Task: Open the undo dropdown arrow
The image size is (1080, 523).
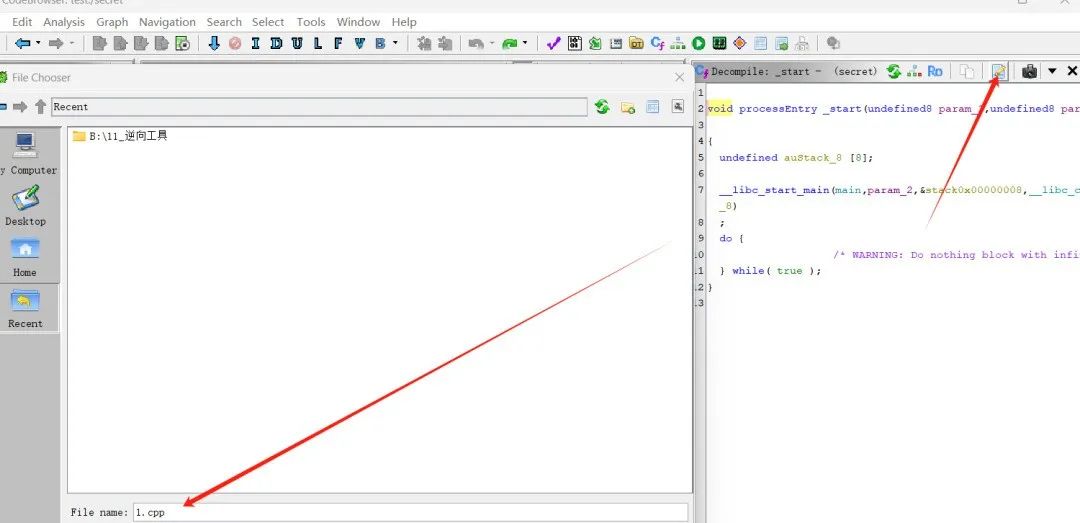Action: (x=490, y=43)
